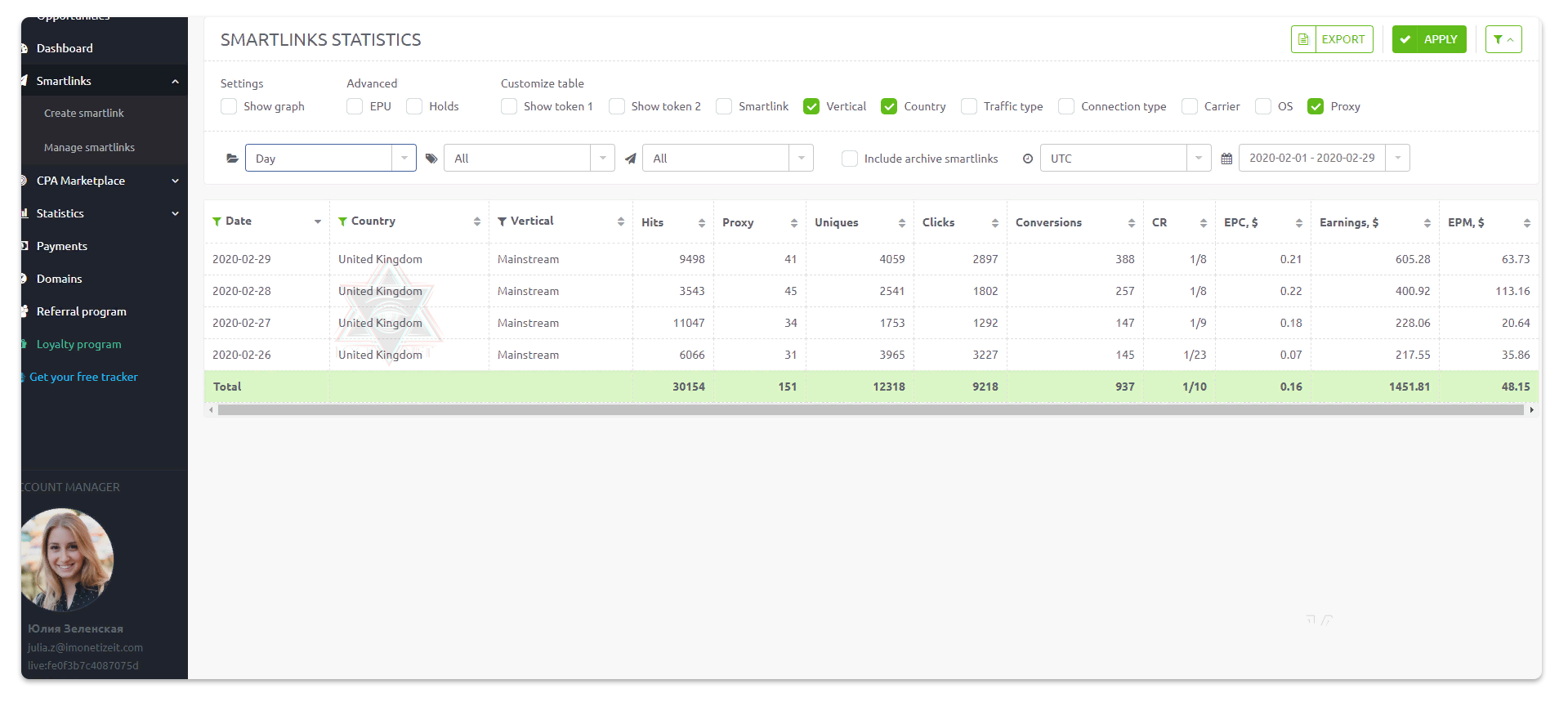This screenshot has width=1568, height=711.
Task: Sort by CR using its sort arrows
Action: 1204,223
